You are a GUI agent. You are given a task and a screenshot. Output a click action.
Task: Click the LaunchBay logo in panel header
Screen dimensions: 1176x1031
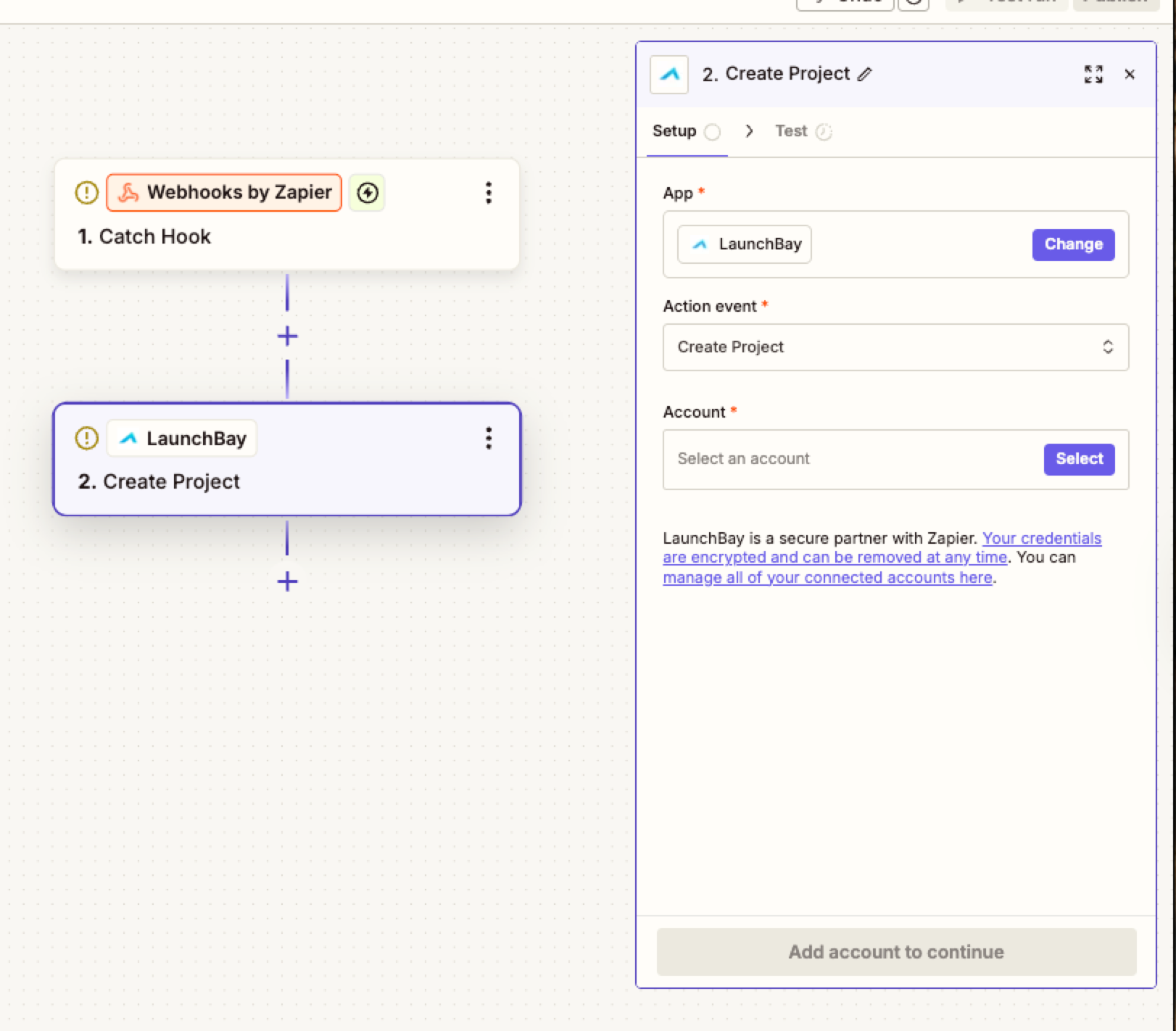[x=668, y=75]
